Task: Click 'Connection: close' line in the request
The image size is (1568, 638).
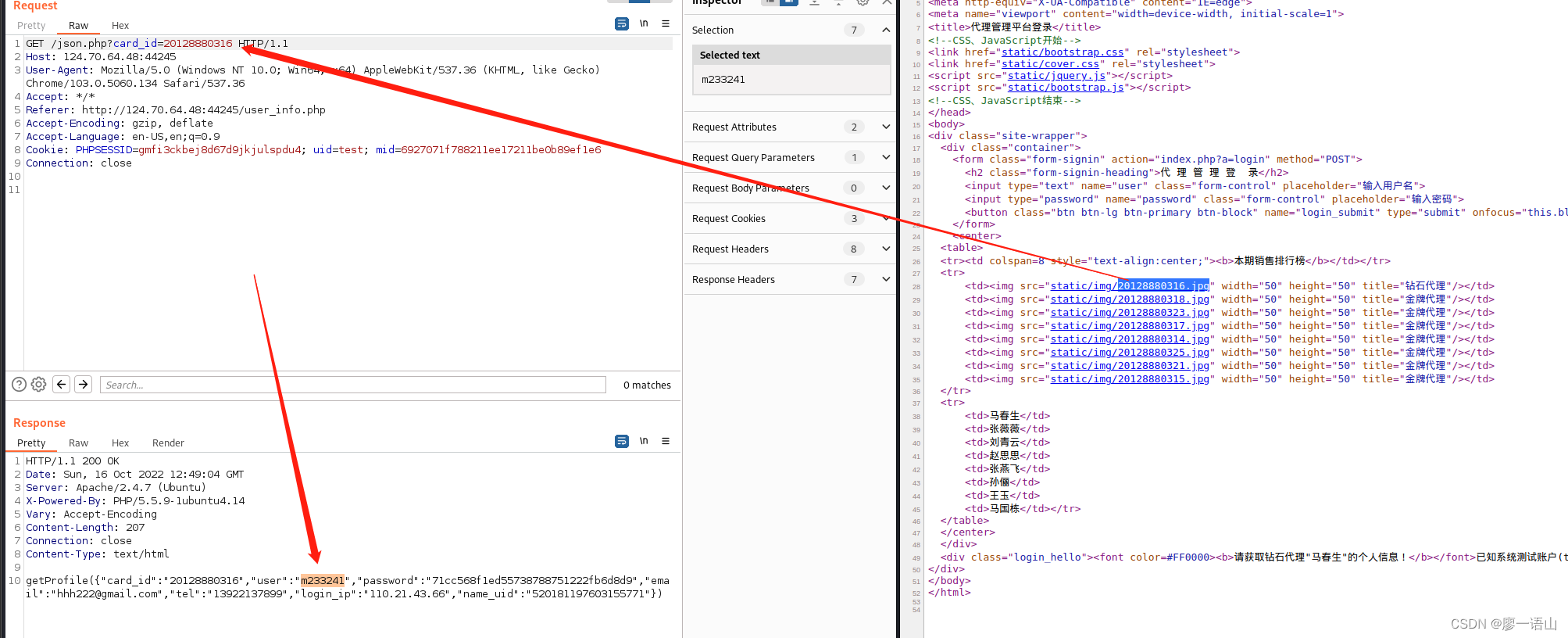Action: coord(79,163)
